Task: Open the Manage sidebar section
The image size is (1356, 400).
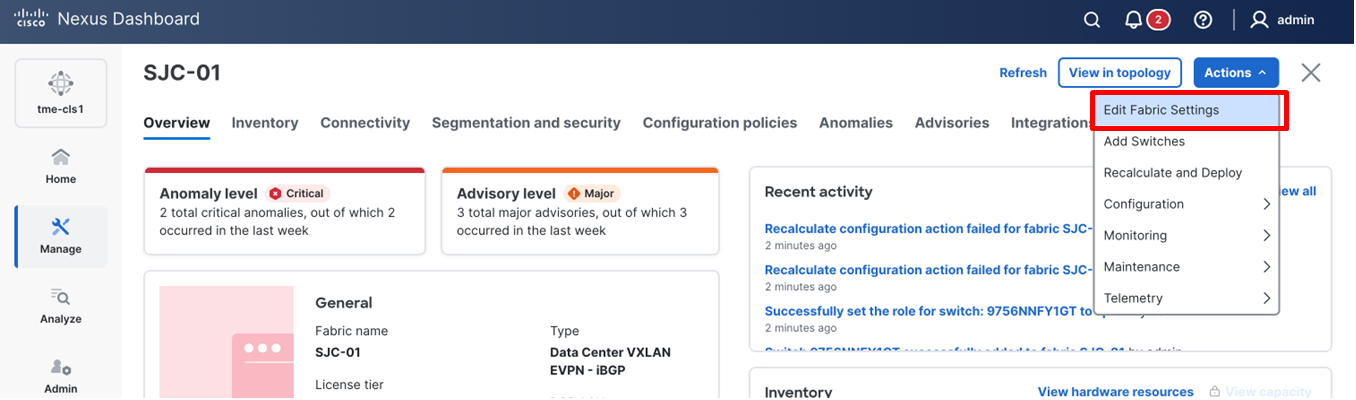Action: click(61, 236)
